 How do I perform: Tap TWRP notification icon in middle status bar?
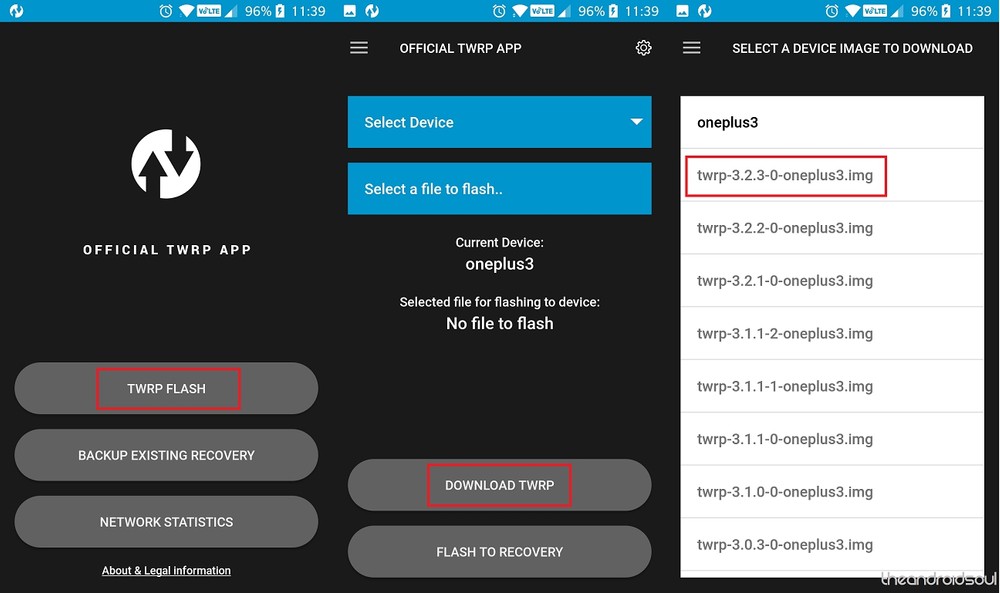[x=372, y=11]
